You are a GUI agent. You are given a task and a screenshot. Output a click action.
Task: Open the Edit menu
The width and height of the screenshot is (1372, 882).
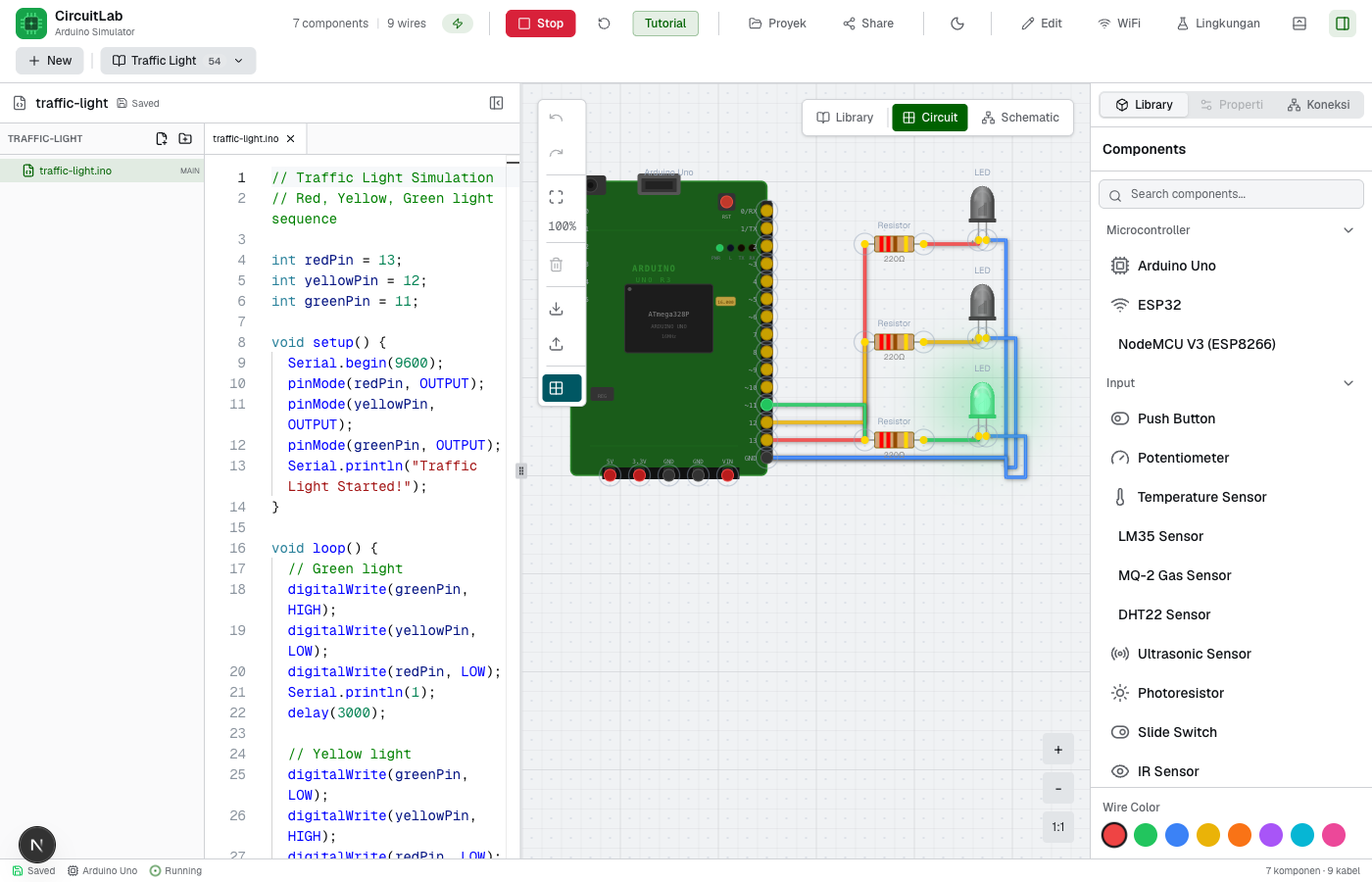click(x=1042, y=24)
